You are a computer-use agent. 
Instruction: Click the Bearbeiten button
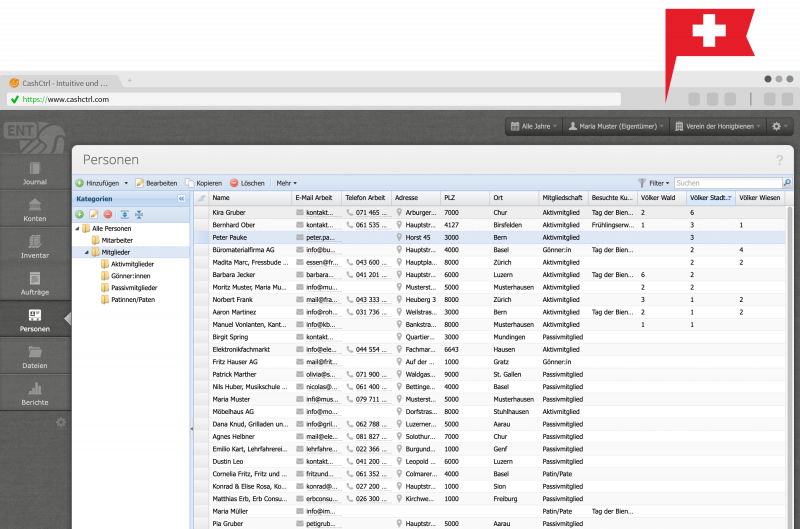pyautogui.click(x=157, y=183)
